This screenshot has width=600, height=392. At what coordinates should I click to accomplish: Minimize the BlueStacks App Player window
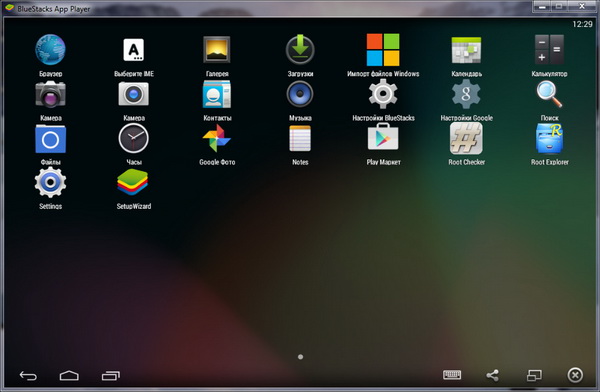coord(542,7)
